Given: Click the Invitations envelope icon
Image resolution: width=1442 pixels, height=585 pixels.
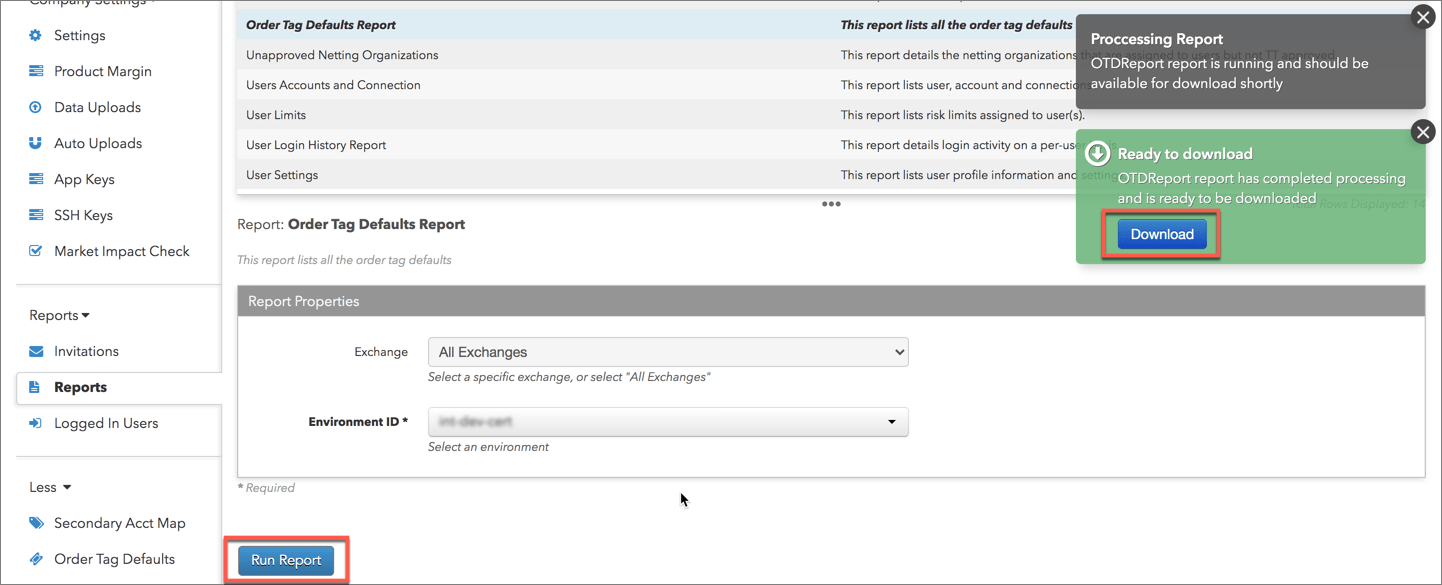Looking at the screenshot, I should click(36, 351).
